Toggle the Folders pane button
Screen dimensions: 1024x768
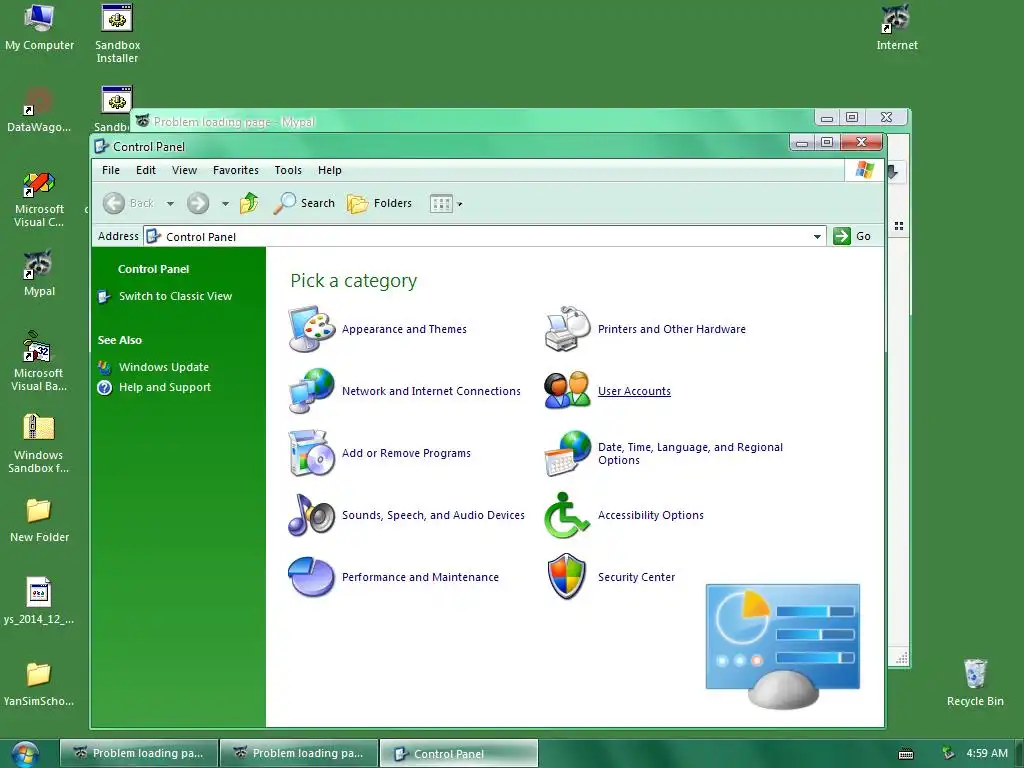pyautogui.click(x=379, y=203)
